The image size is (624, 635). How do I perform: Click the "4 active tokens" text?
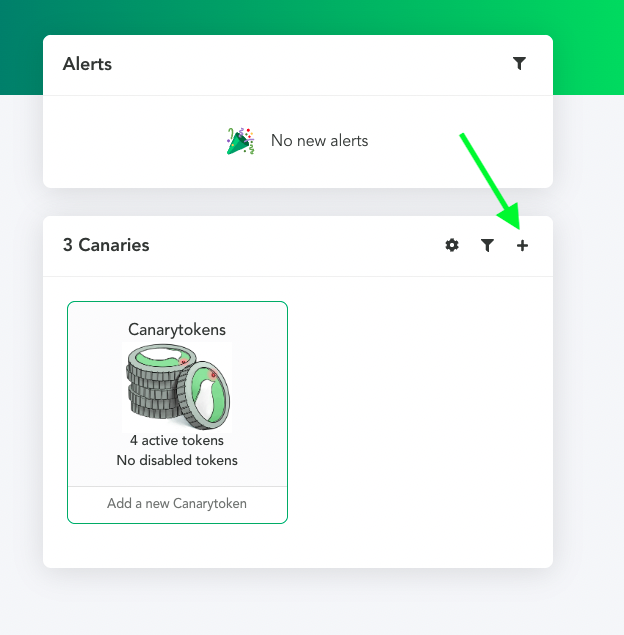pos(177,440)
